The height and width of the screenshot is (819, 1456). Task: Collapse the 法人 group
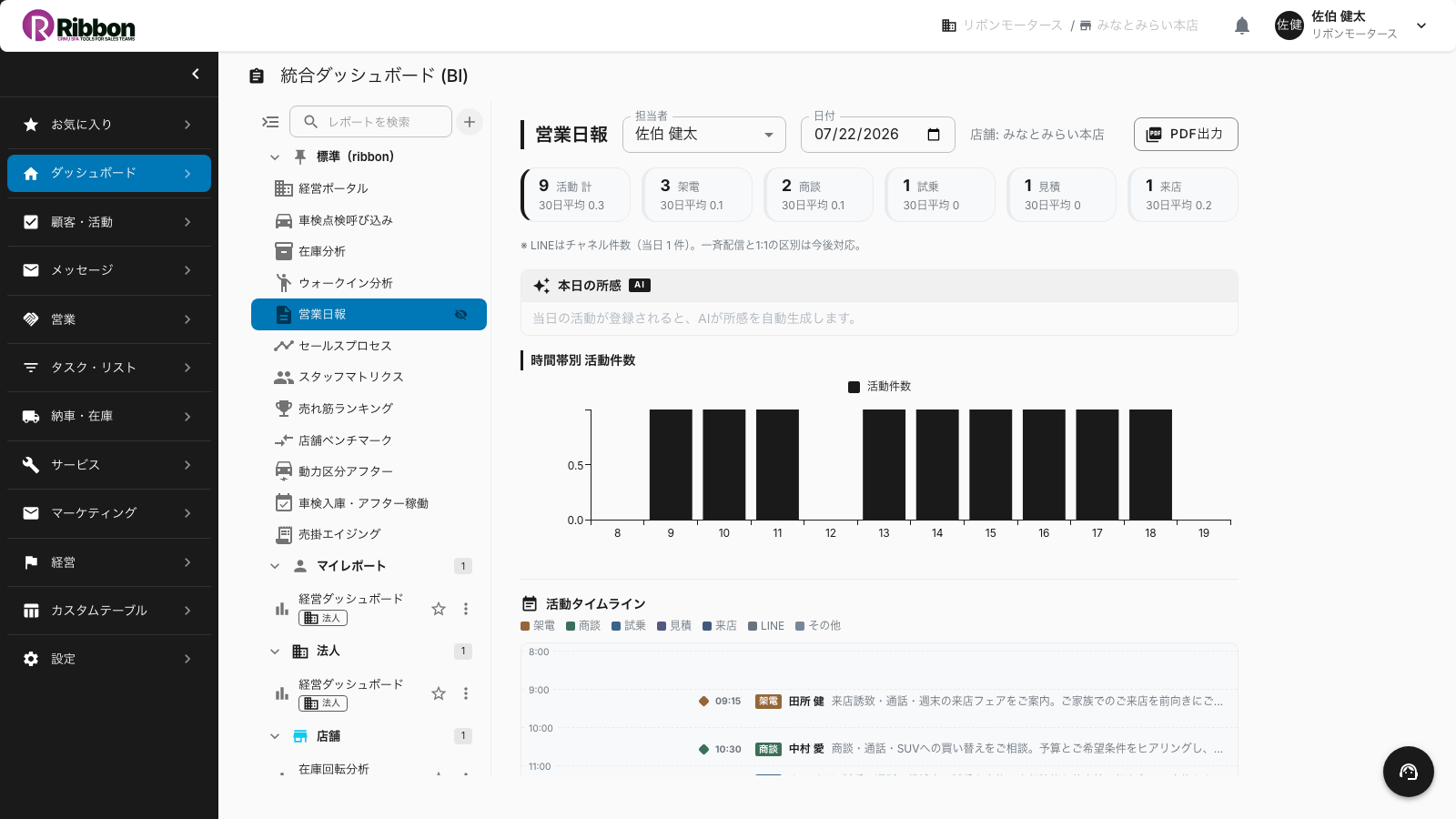[x=275, y=652]
